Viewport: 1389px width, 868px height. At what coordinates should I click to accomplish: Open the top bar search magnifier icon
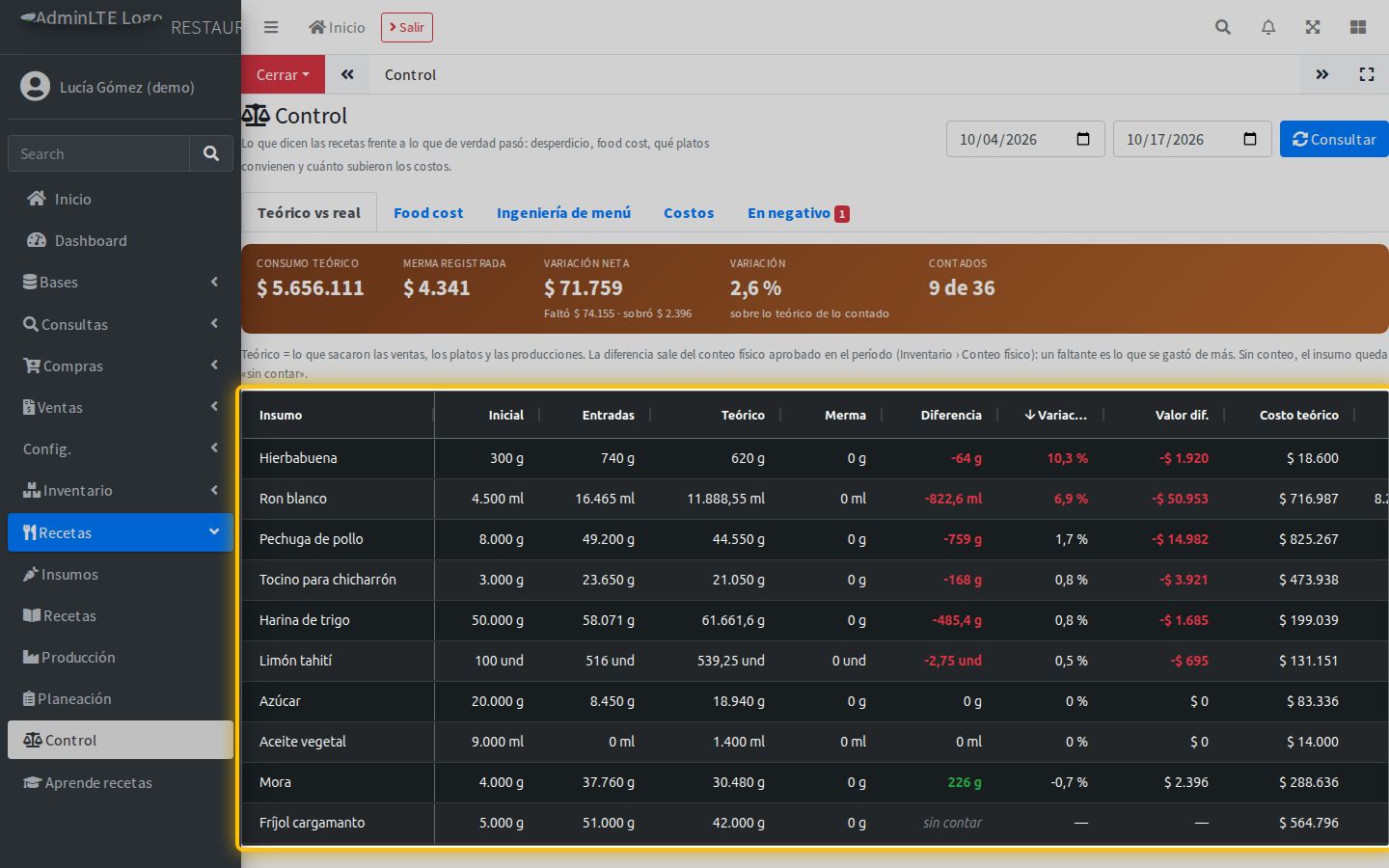point(1223,27)
